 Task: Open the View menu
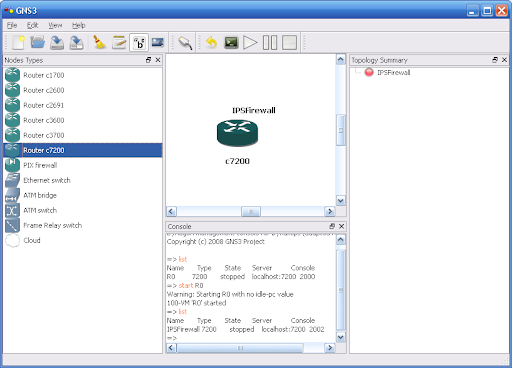click(55, 25)
